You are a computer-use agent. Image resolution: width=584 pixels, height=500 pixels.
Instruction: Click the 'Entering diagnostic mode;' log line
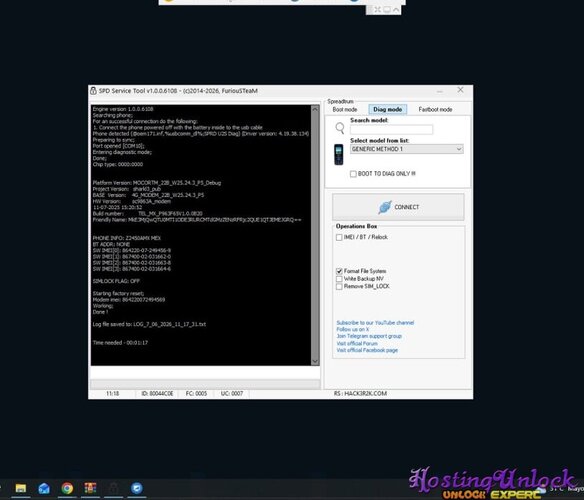click(x=122, y=152)
